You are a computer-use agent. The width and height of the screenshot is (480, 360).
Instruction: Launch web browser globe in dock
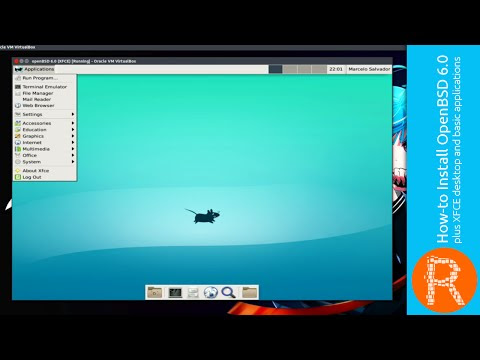coord(211,293)
